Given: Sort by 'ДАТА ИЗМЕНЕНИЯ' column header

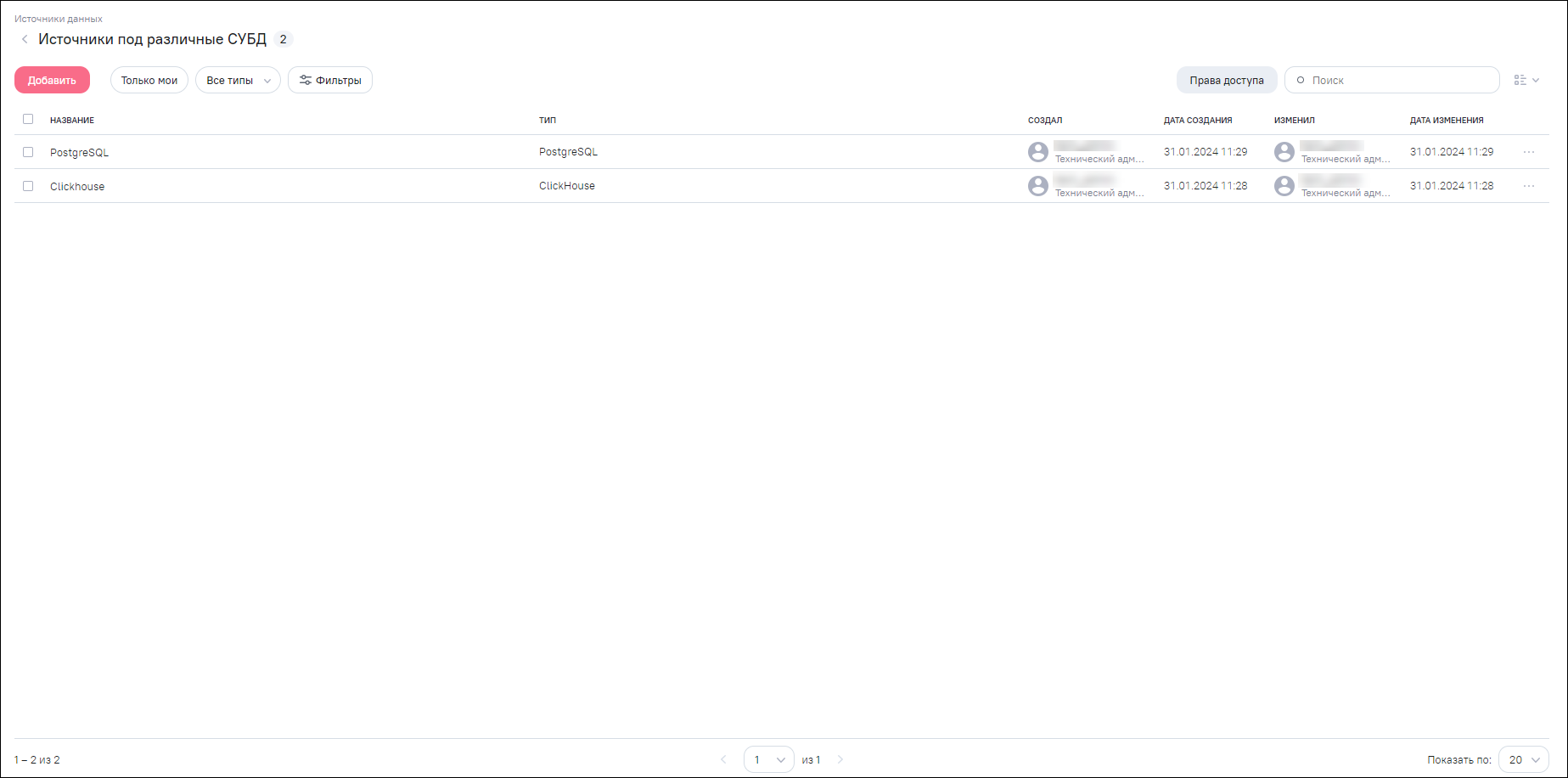Looking at the screenshot, I should 1447,120.
